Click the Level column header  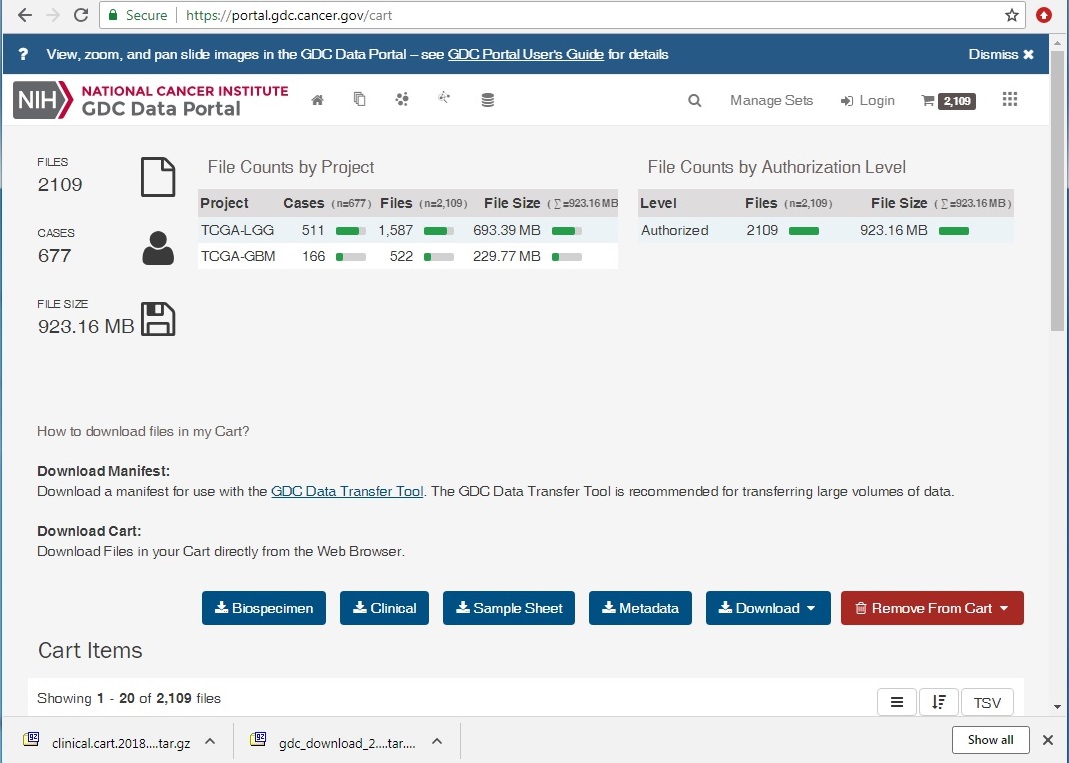(x=658, y=203)
